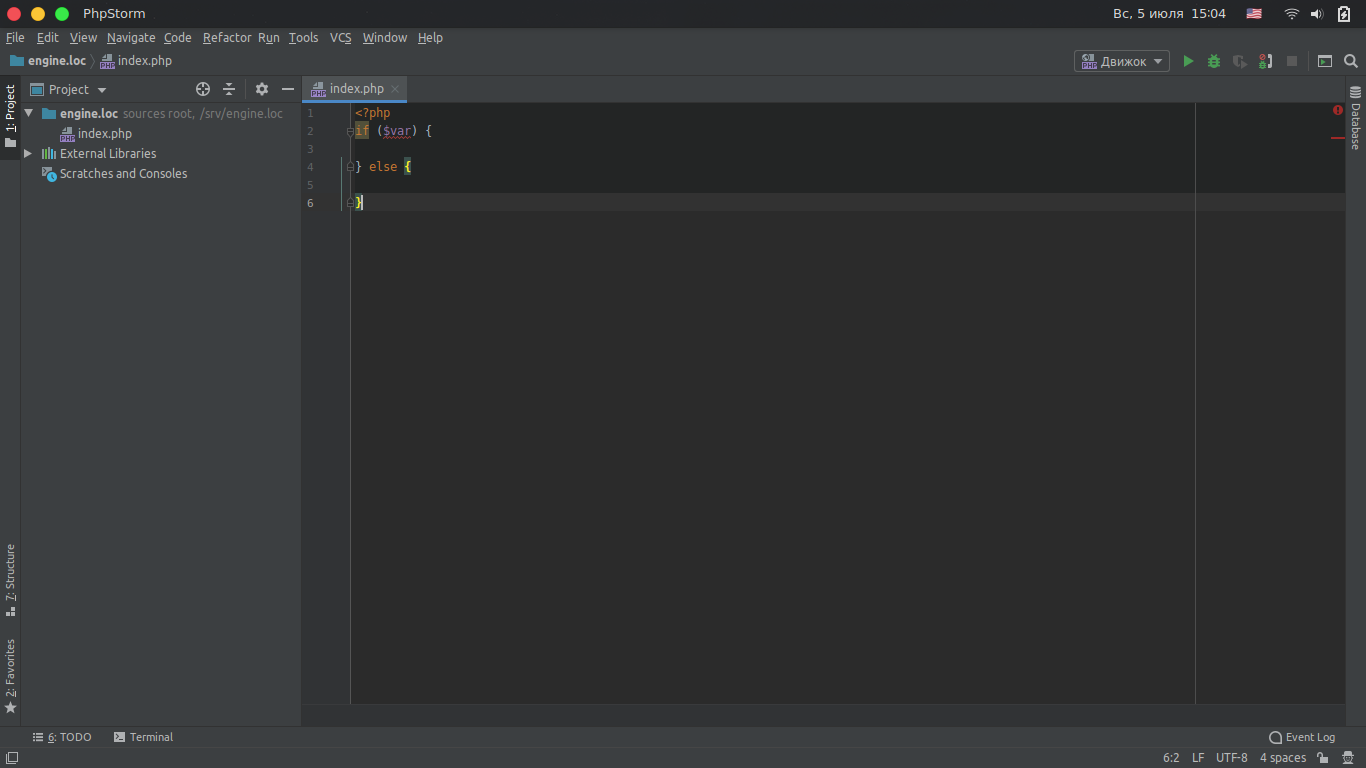Open the keyboard layout flag indicator
Image resolution: width=1366 pixels, height=768 pixels.
tap(1254, 14)
